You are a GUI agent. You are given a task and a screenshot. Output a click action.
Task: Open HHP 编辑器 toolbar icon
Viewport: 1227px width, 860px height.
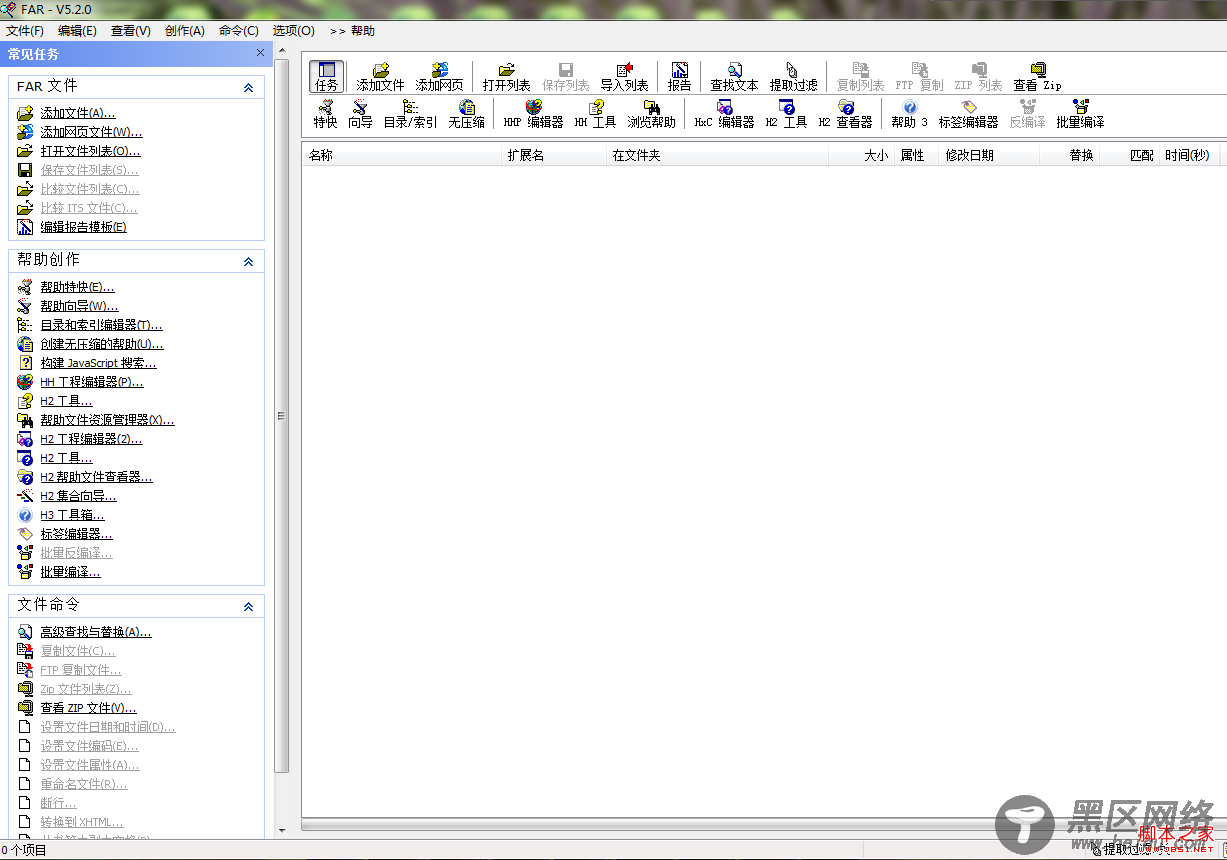pos(534,114)
